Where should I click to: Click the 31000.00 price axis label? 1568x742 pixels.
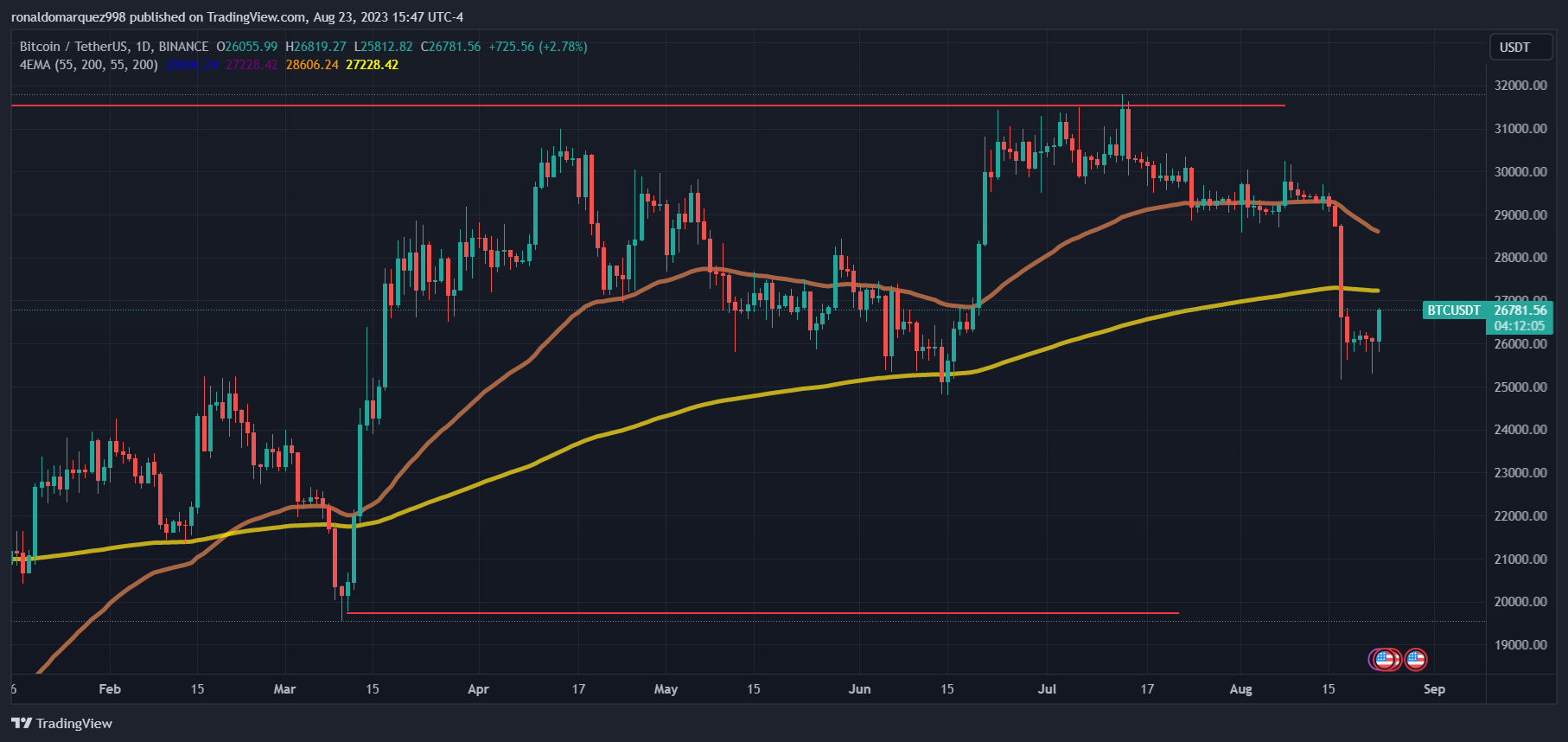(x=1520, y=129)
